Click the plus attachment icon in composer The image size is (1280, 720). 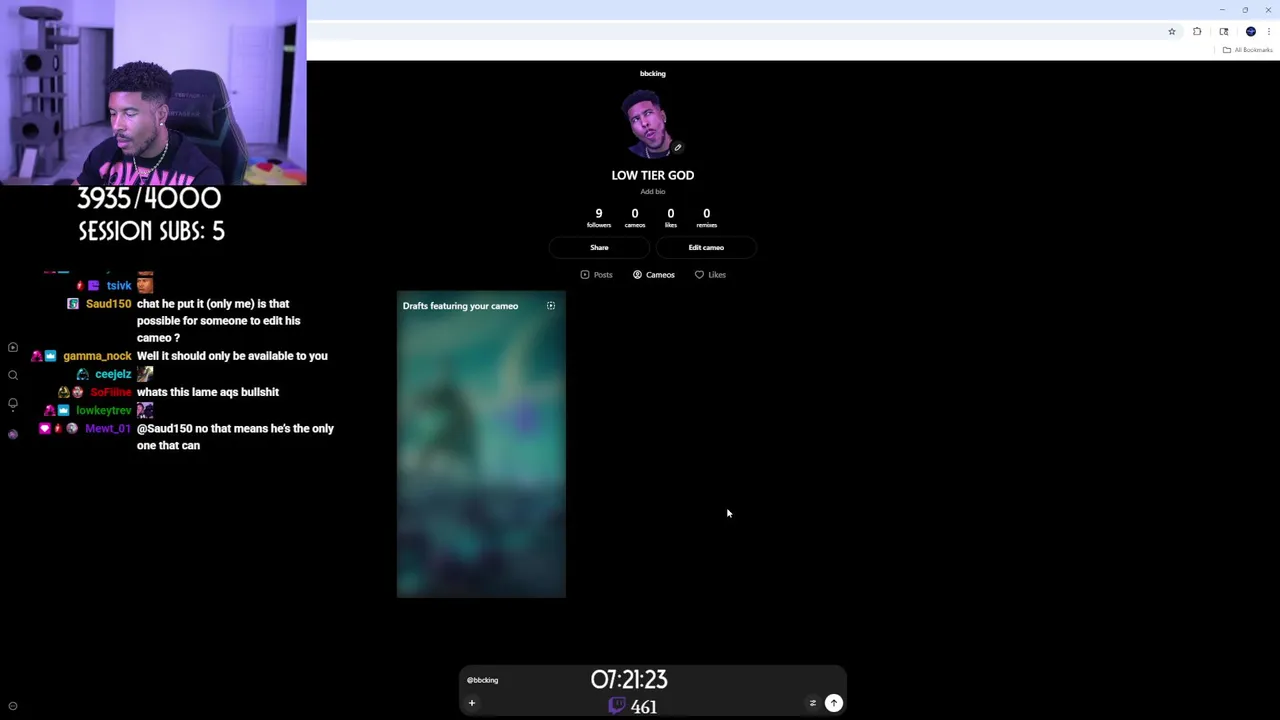[x=472, y=703]
